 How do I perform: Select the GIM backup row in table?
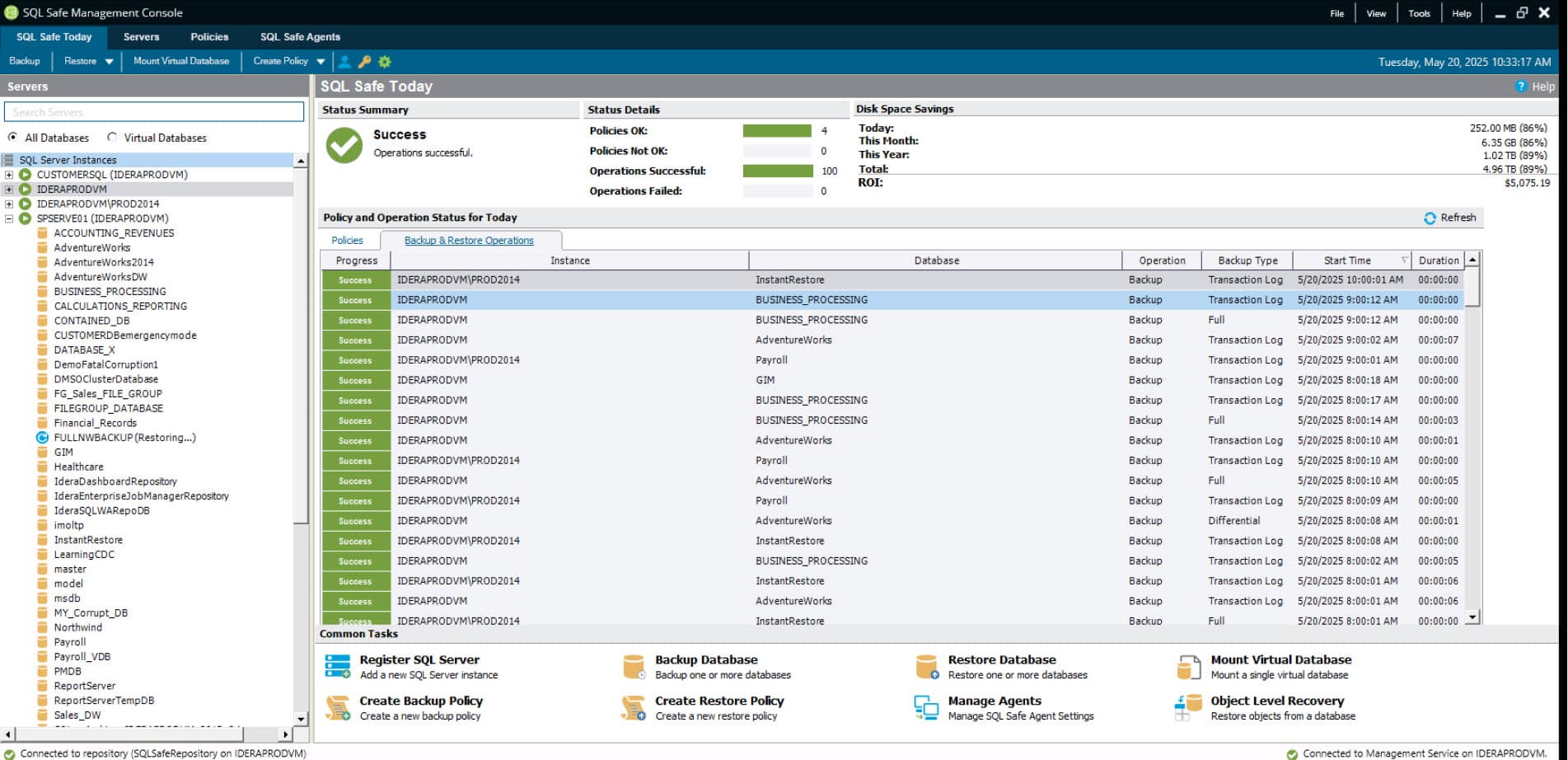[x=892, y=380]
